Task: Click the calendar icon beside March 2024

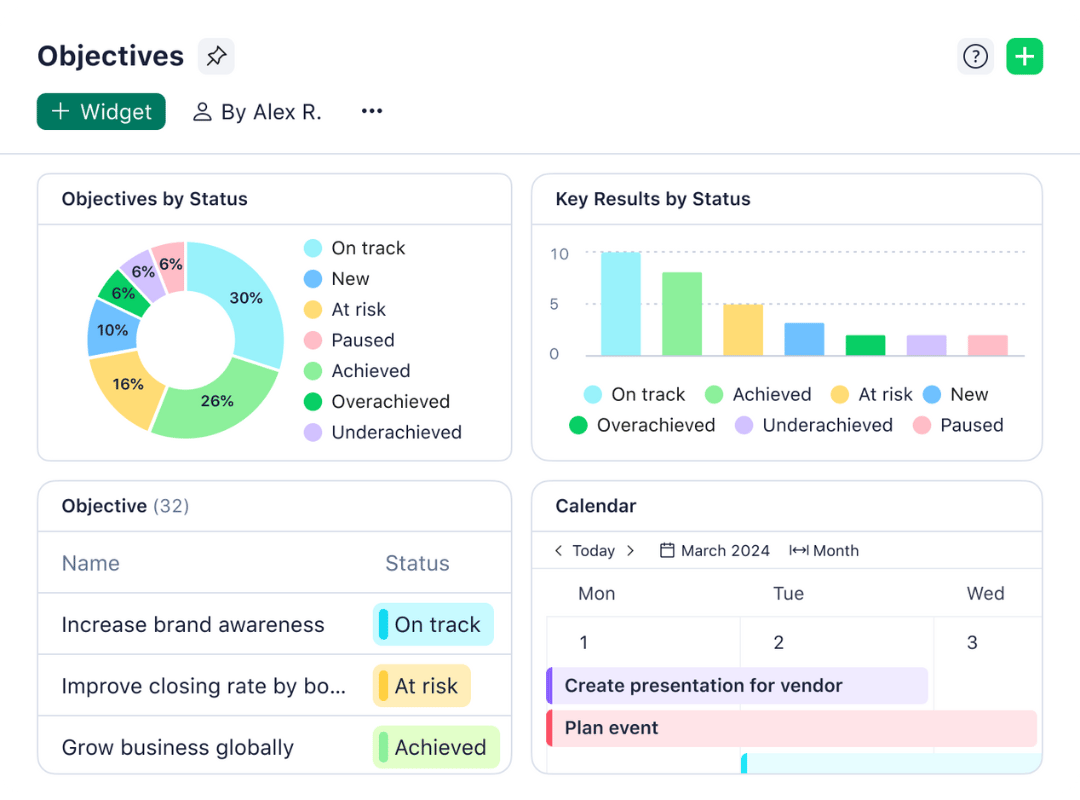Action: pos(666,550)
